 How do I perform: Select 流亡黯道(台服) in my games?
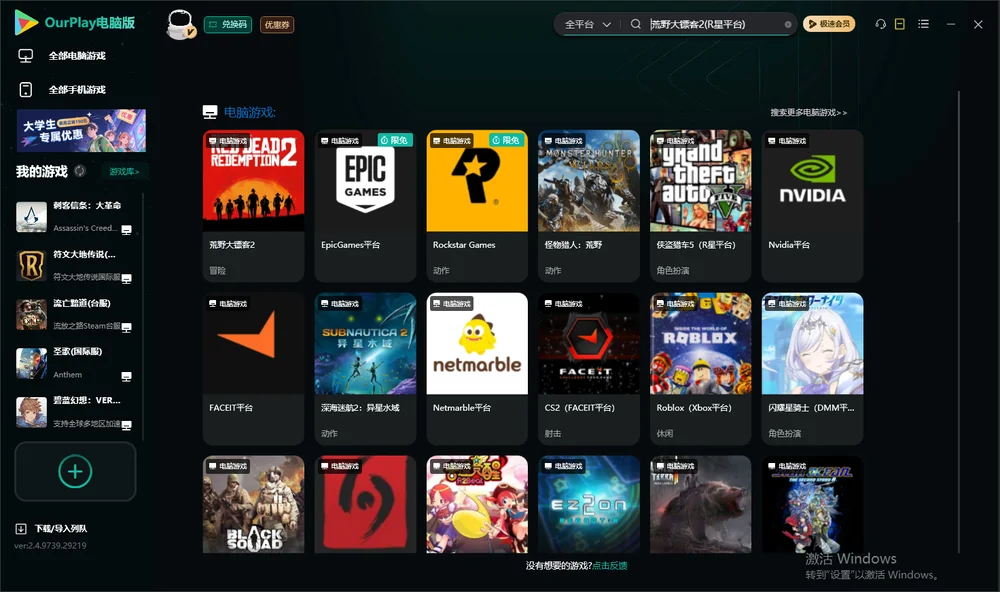coord(75,314)
